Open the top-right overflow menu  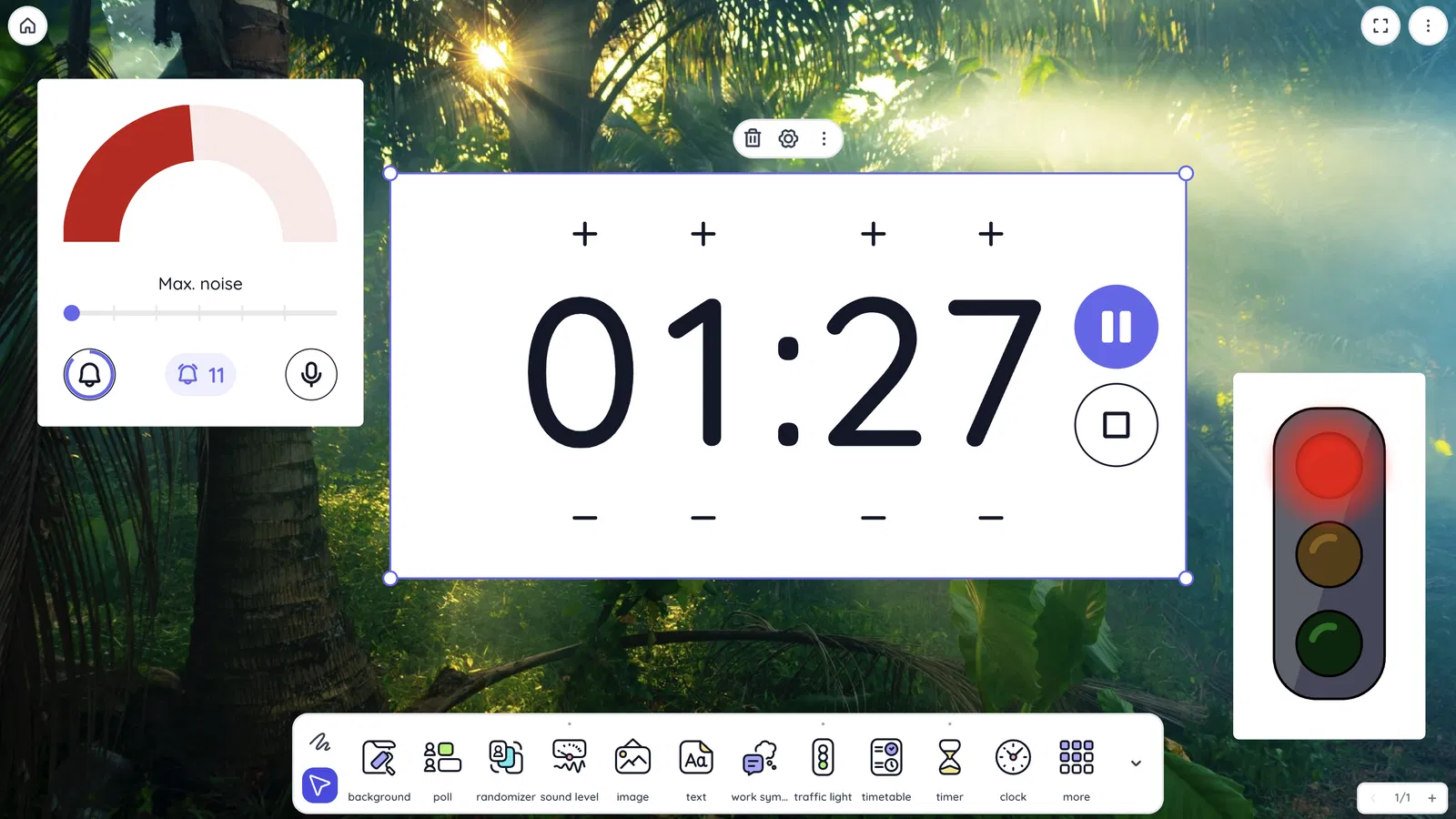click(x=1428, y=25)
